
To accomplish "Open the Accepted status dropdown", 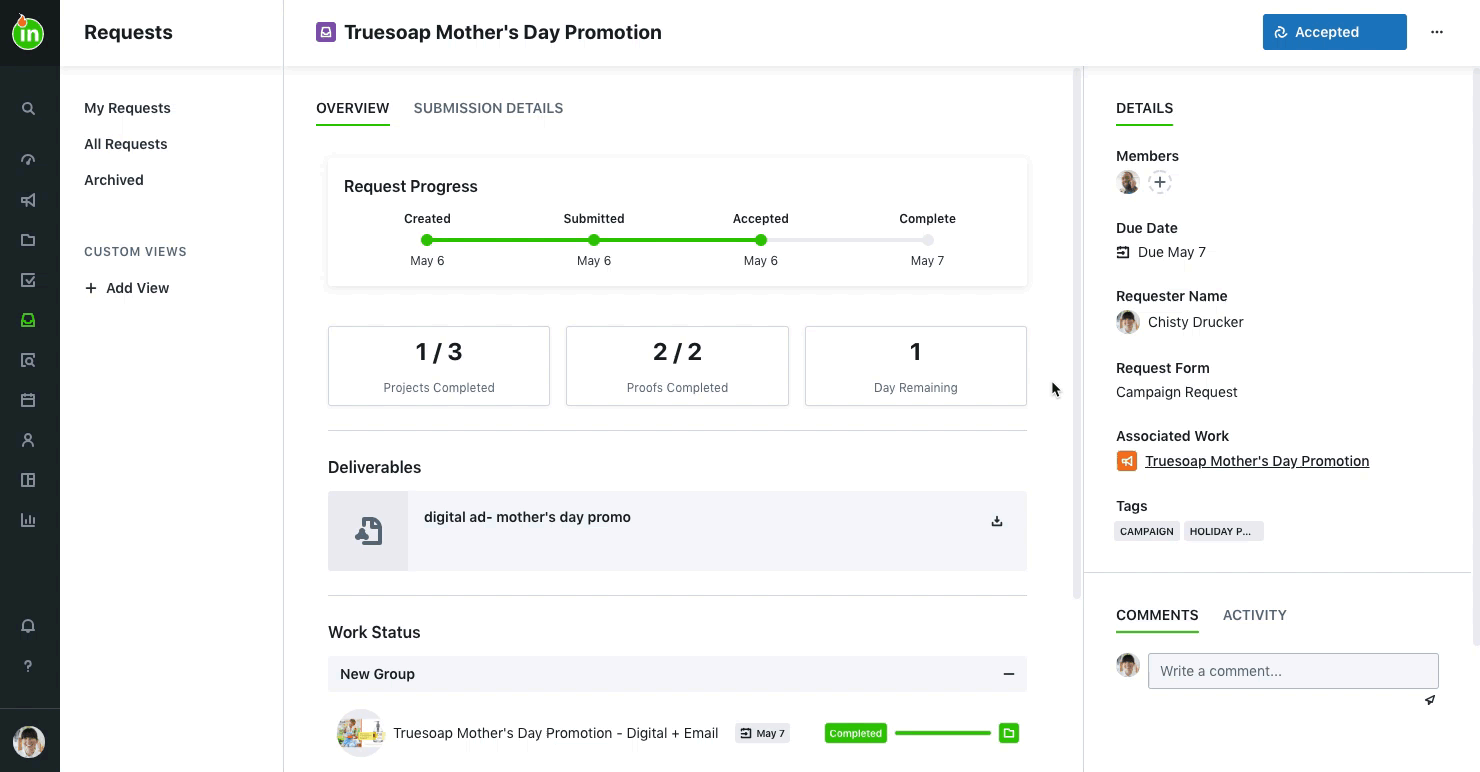I will [1335, 32].
